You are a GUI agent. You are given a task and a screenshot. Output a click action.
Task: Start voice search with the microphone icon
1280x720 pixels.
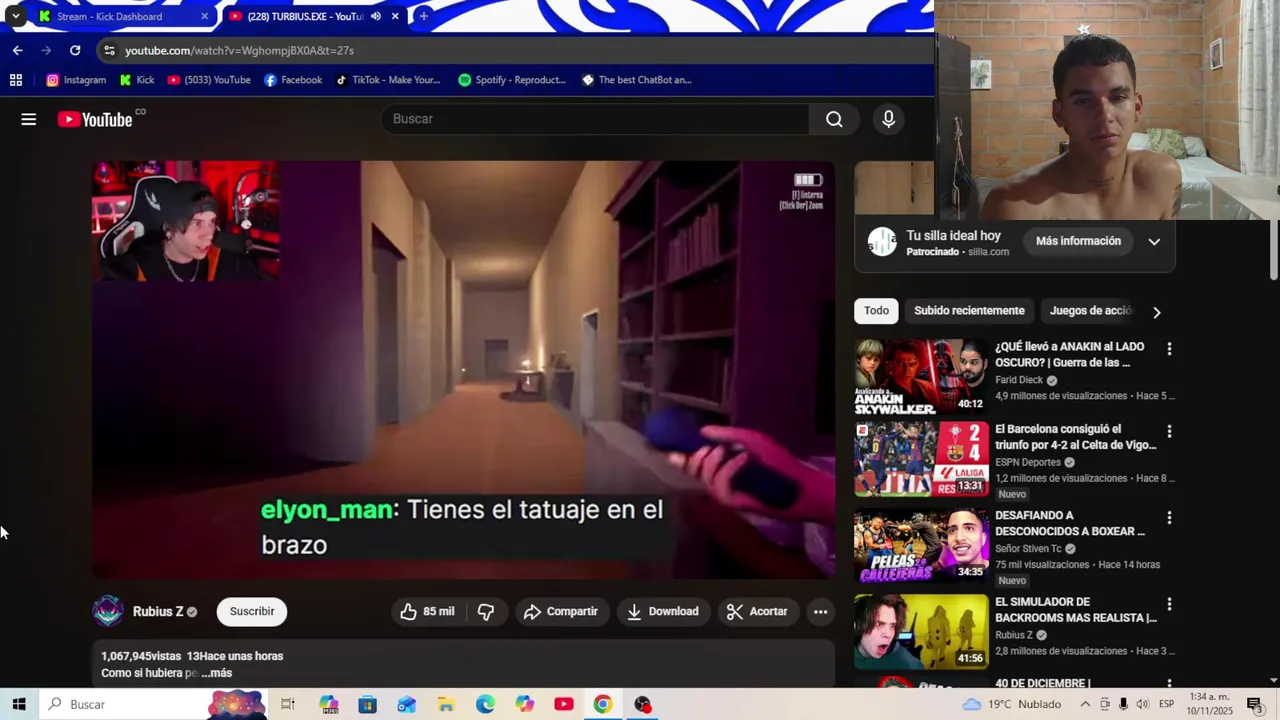click(888, 119)
